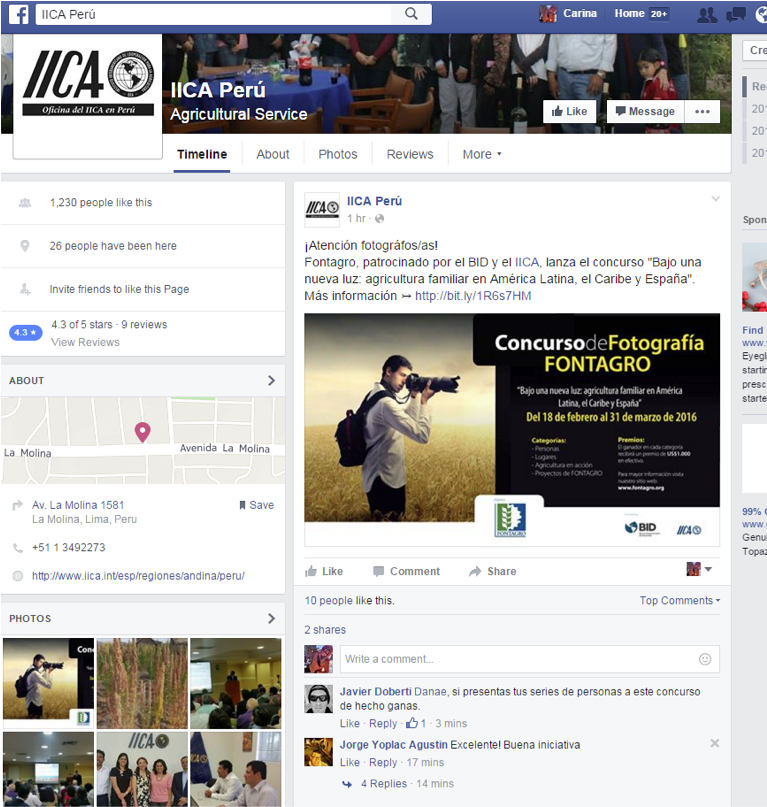Expand the ABOUT section arrow
This screenshot has width=767, height=807.
pyautogui.click(x=271, y=380)
